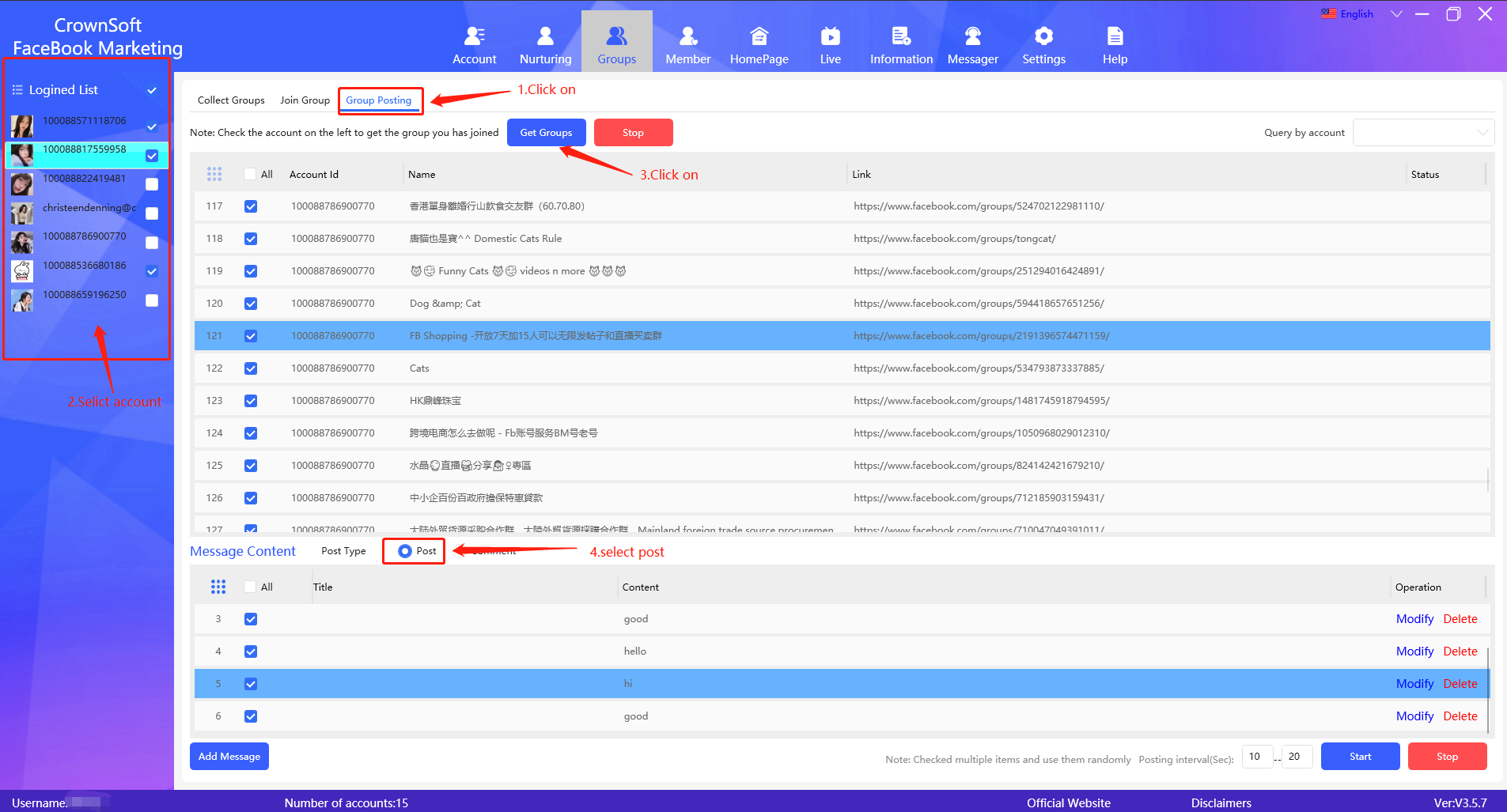Select the Post radio button
The image size is (1507, 812).
[405, 551]
